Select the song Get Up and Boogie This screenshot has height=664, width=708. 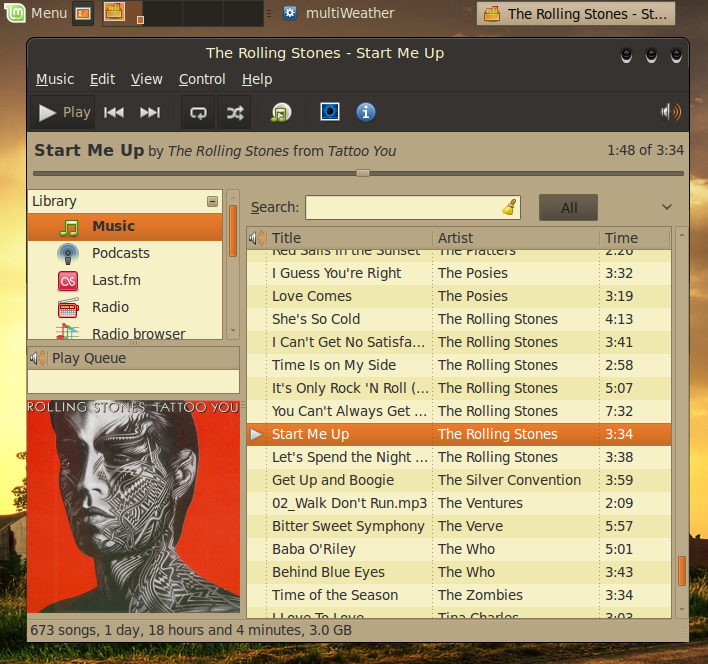(x=459, y=480)
